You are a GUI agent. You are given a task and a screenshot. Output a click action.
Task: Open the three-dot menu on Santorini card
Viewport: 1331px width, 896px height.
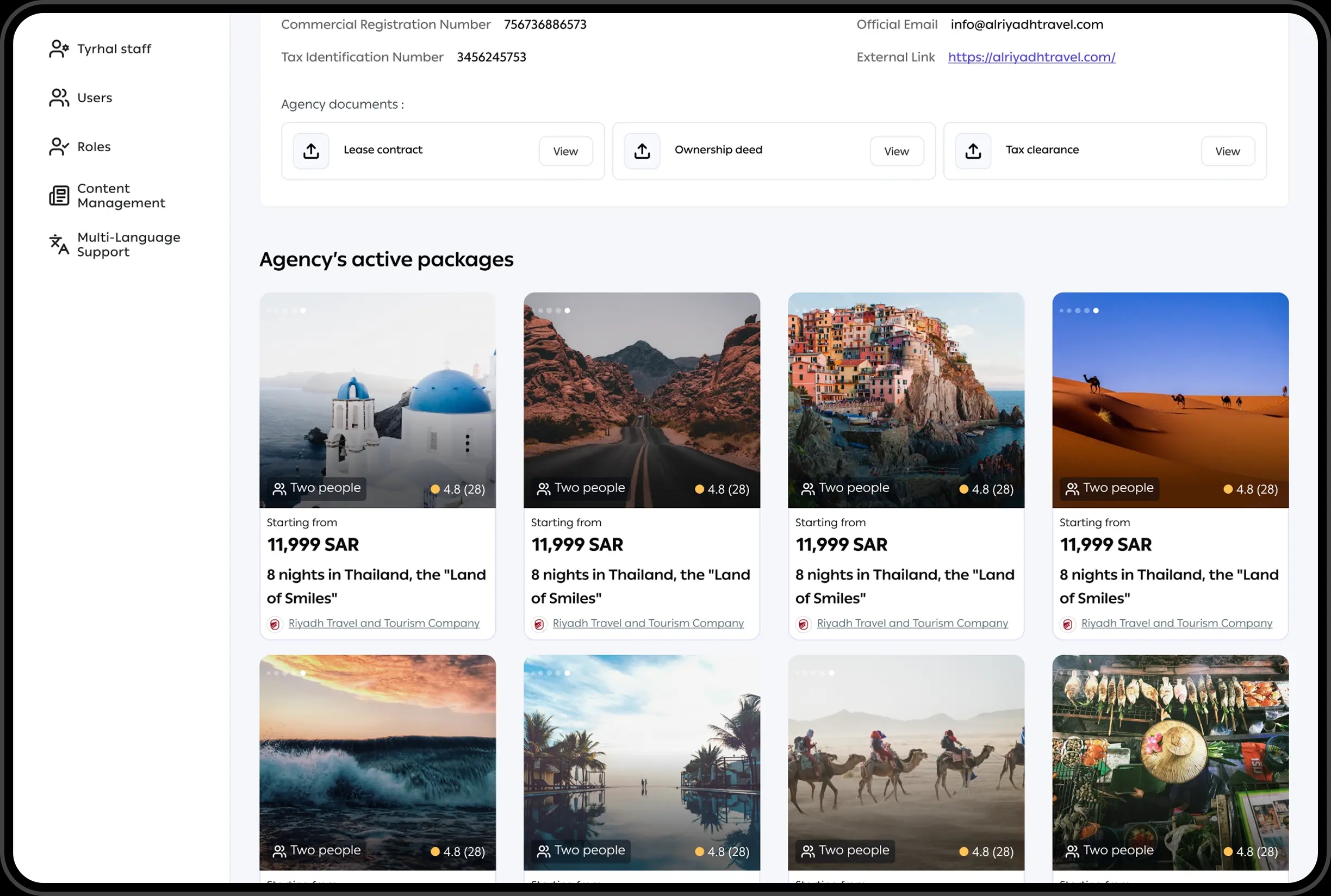click(468, 444)
